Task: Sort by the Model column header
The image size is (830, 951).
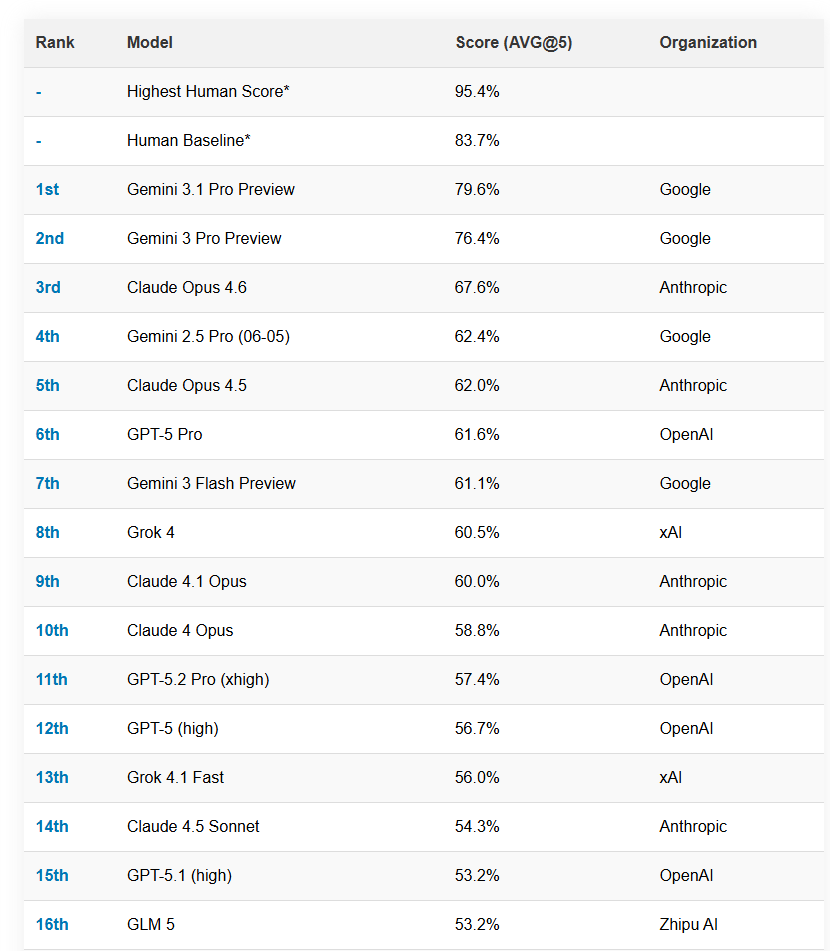Action: pos(150,43)
